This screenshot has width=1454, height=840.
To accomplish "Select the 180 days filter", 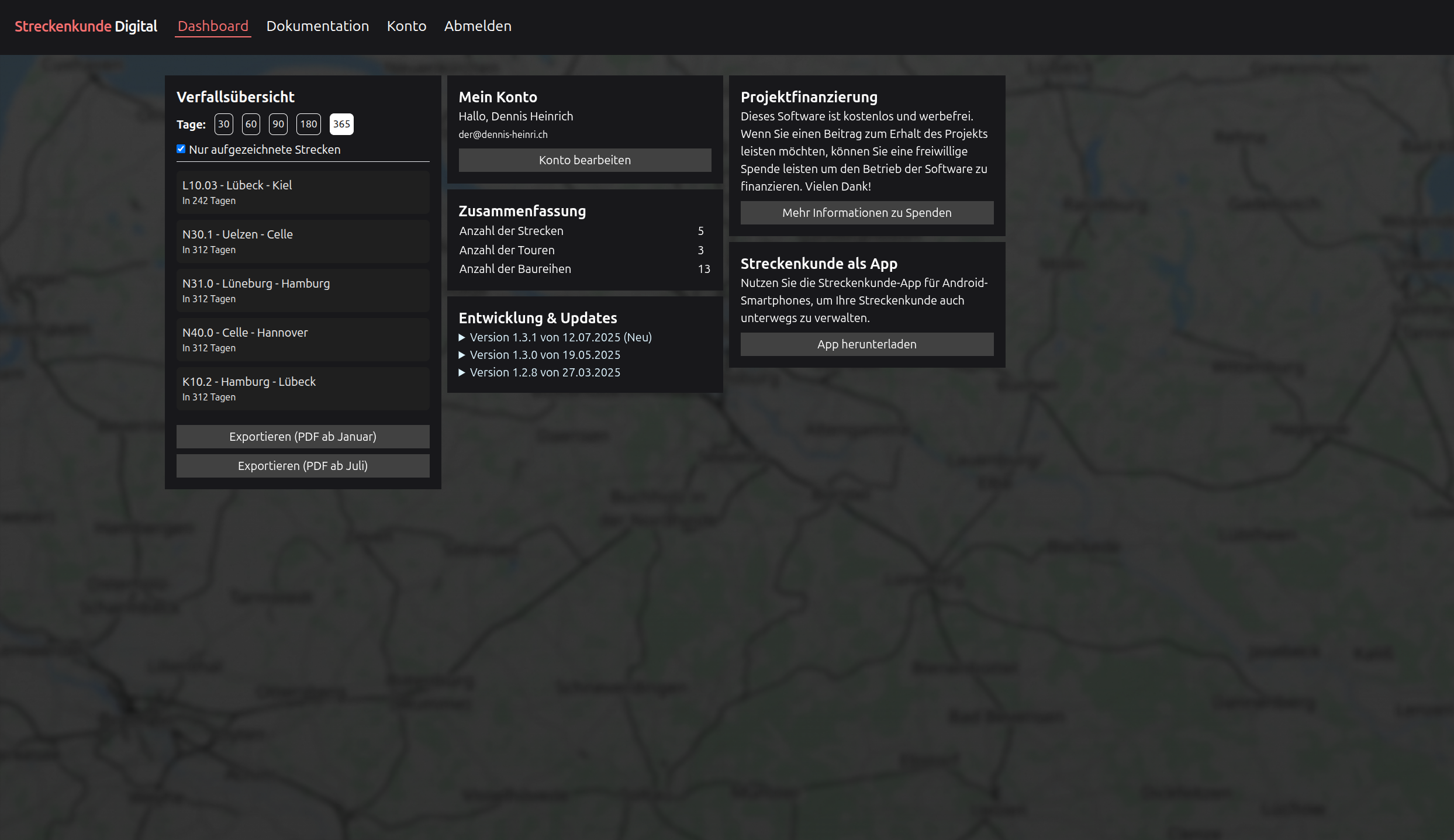I will point(309,124).
